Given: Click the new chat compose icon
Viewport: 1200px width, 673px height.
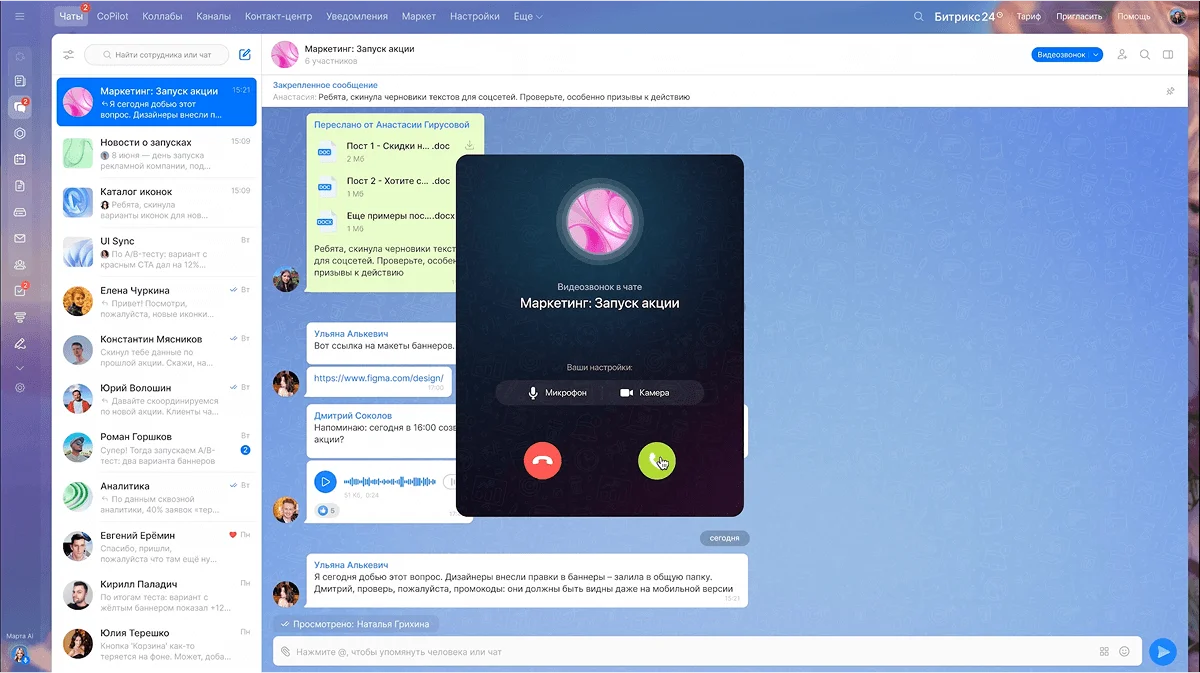Looking at the screenshot, I should pyautogui.click(x=244, y=55).
